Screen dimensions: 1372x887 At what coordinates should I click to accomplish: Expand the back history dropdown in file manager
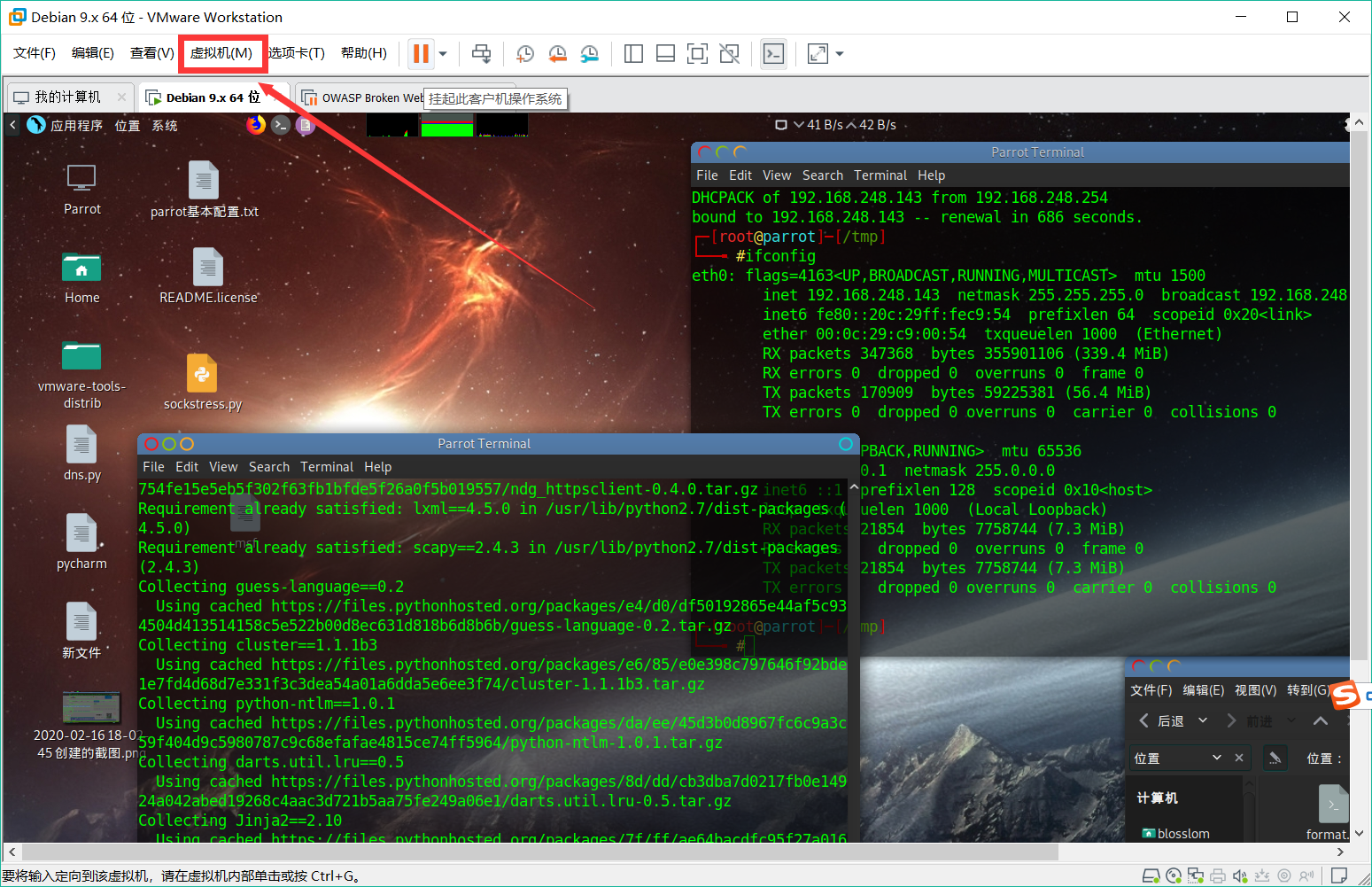1203,720
